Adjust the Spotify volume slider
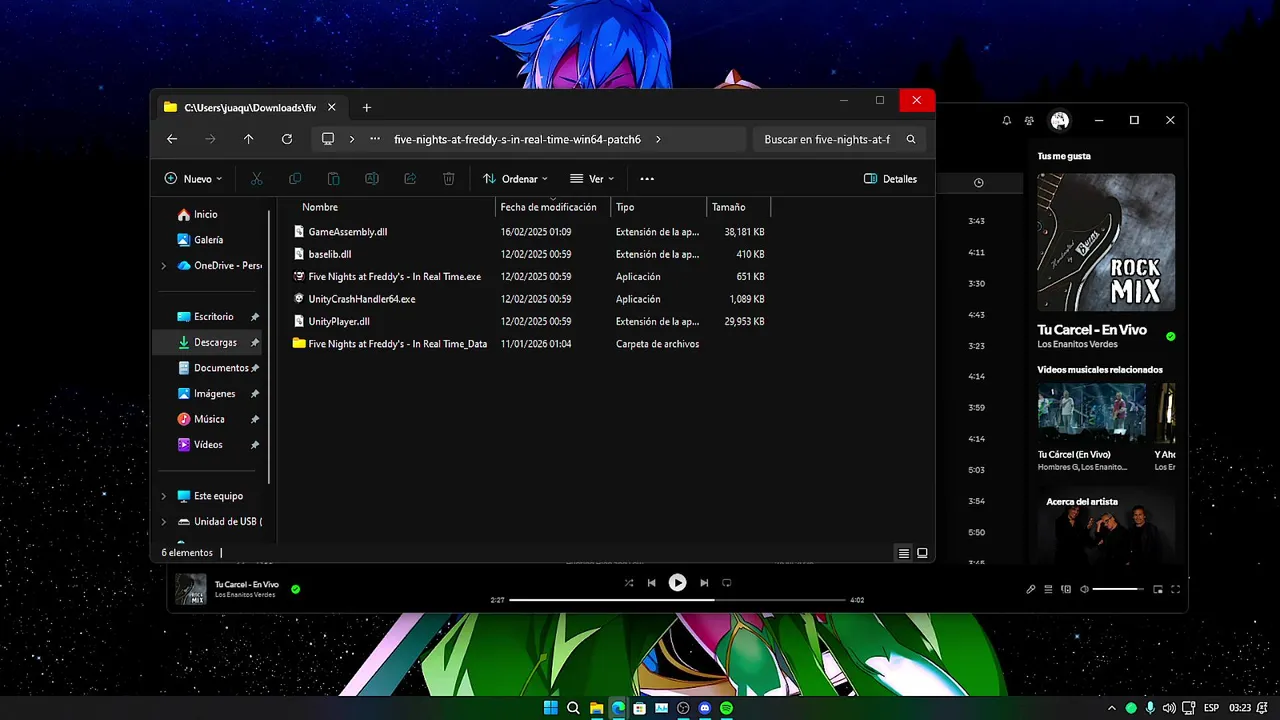 1119,589
